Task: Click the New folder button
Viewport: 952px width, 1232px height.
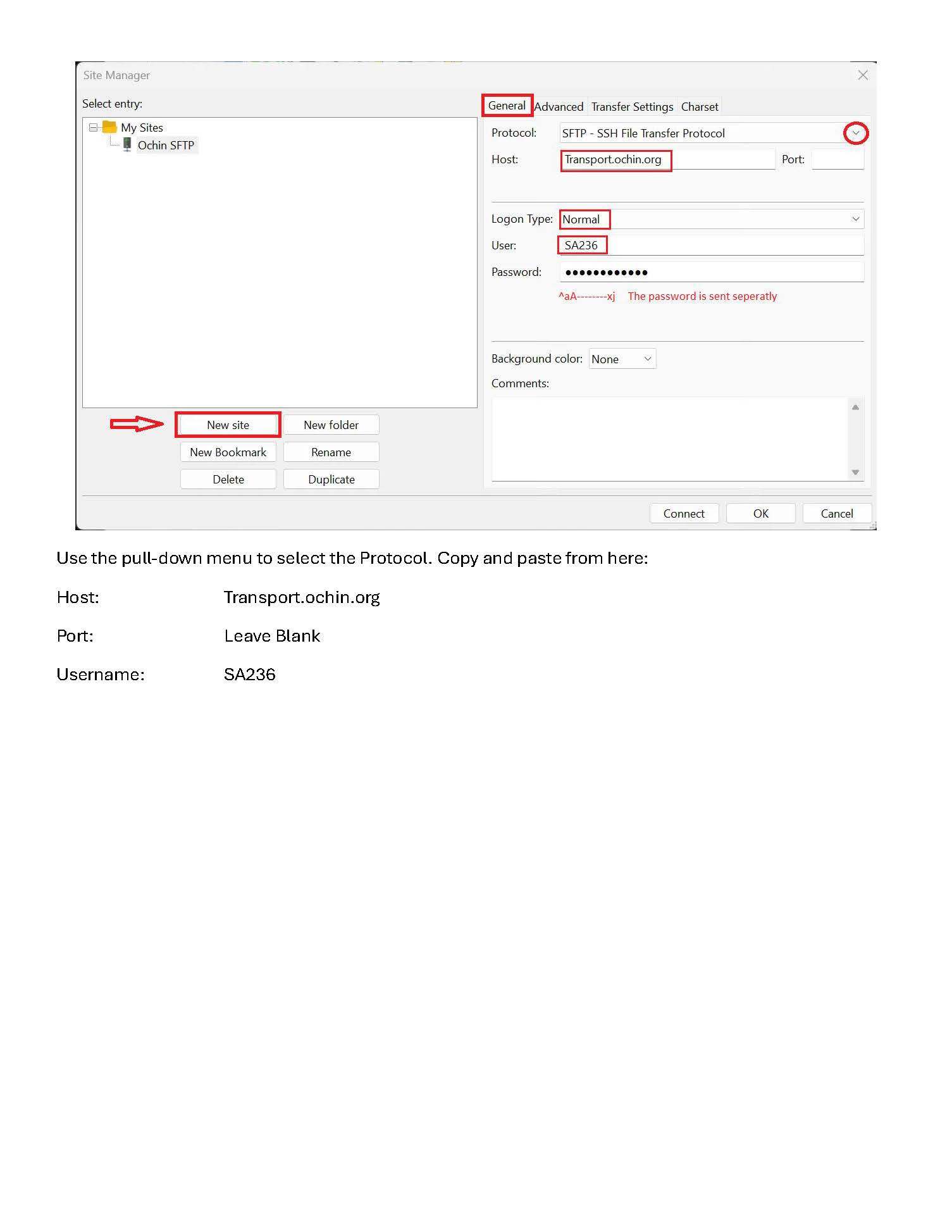Action: pyautogui.click(x=331, y=425)
